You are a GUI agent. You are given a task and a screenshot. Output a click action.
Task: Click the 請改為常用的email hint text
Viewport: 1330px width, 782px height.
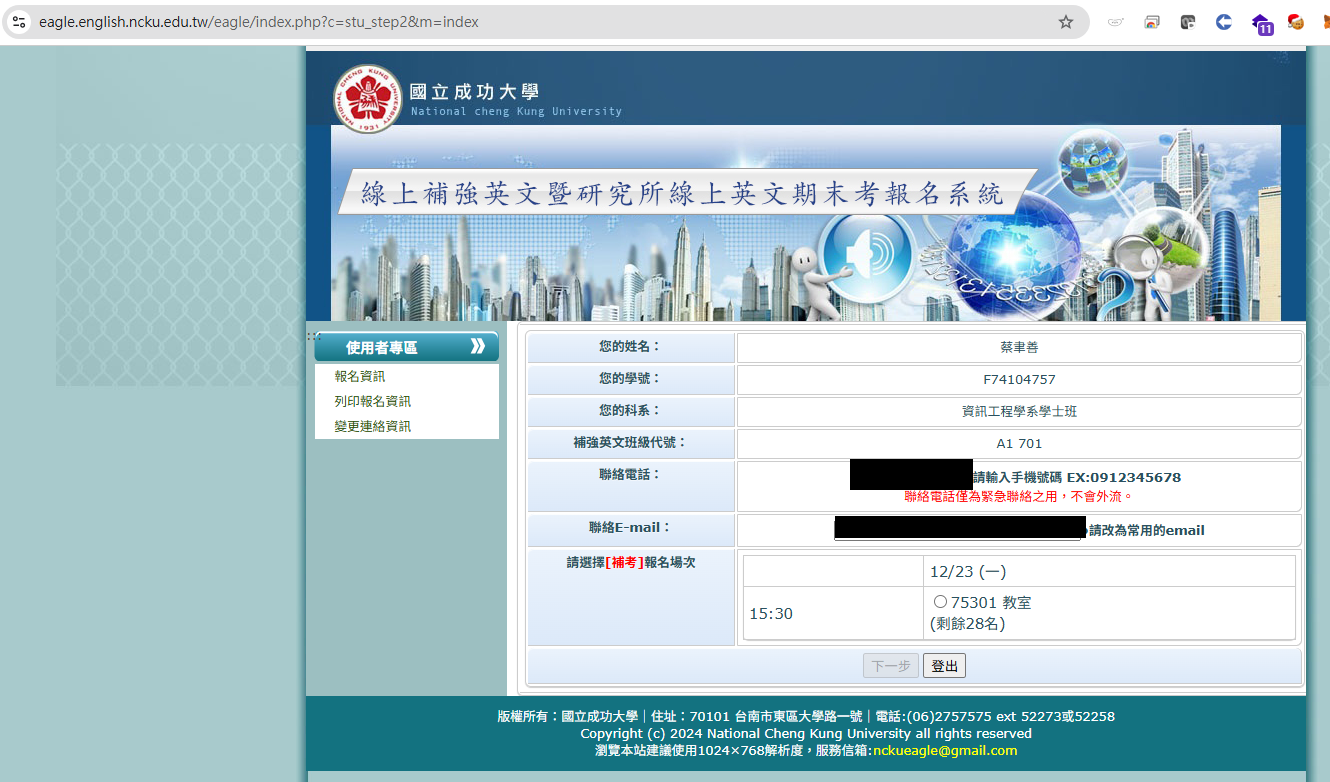(x=1147, y=530)
